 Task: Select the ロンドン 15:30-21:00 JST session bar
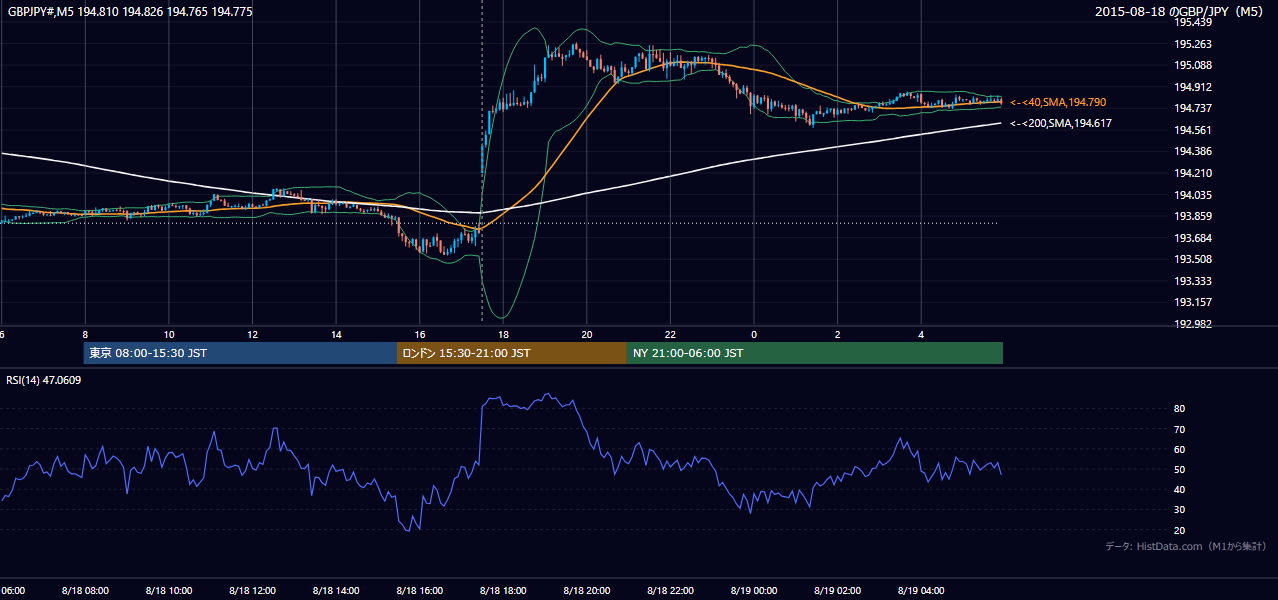click(512, 353)
